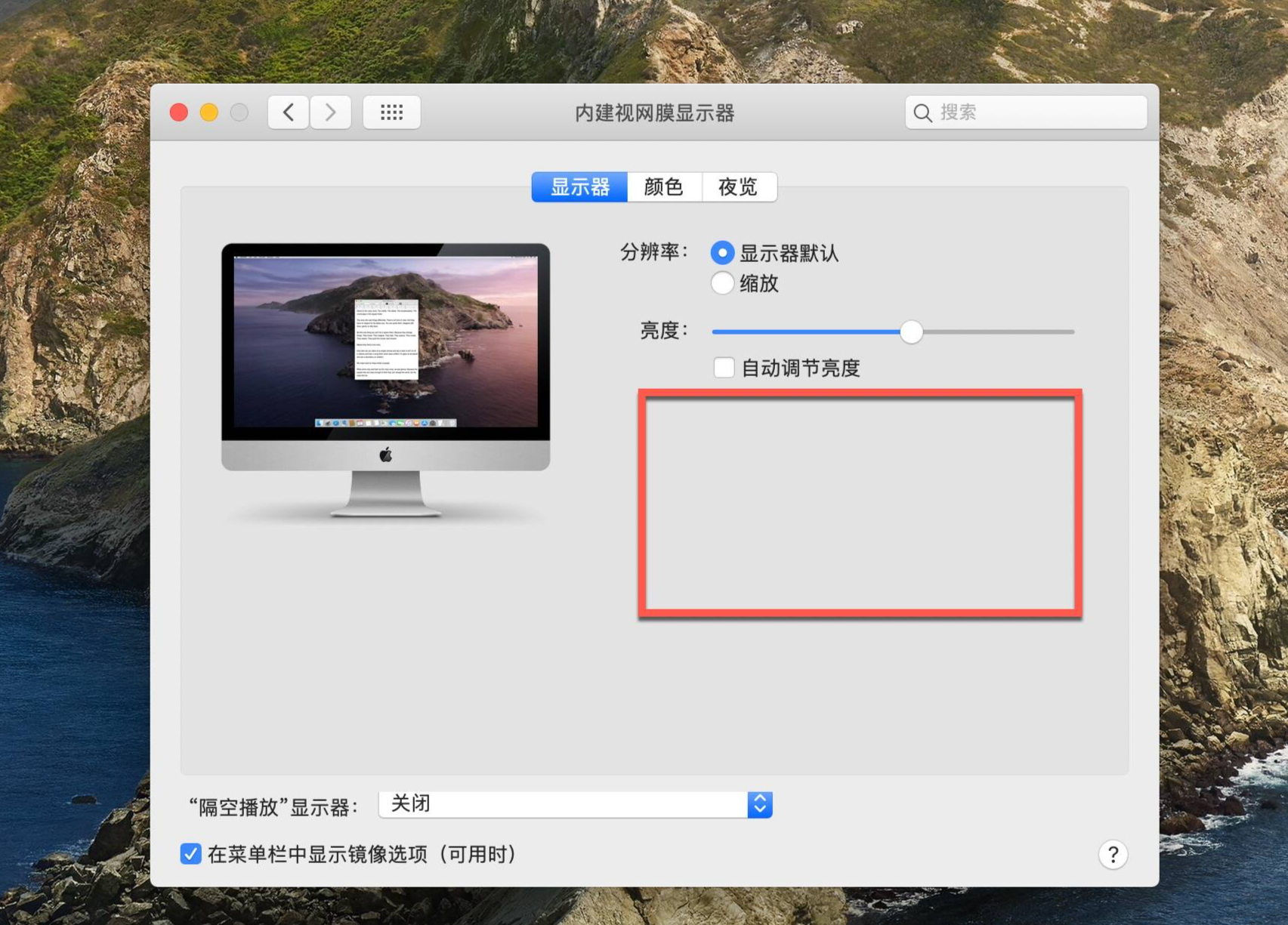Click the green zoom window button

(239, 112)
